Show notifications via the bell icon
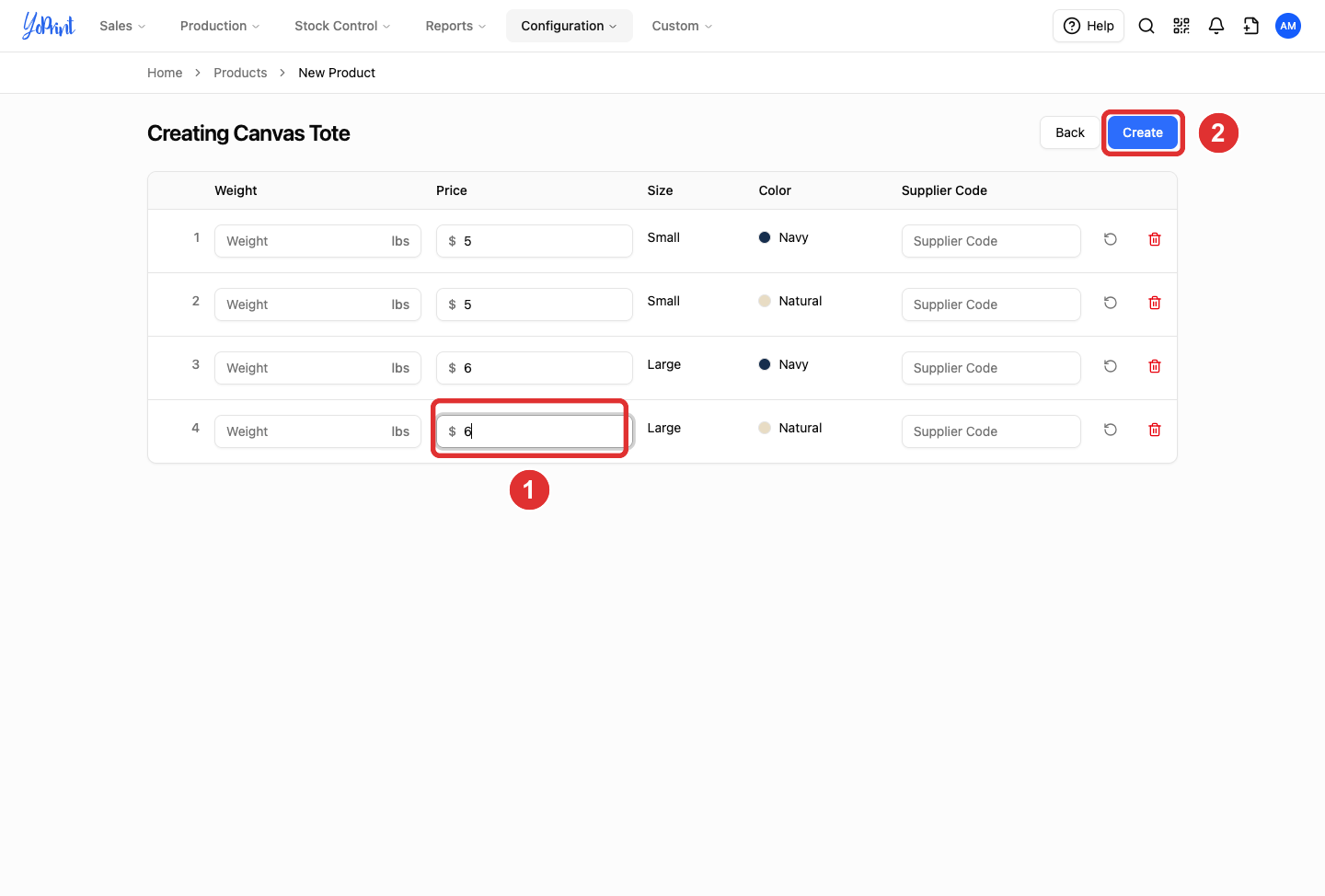1325x896 pixels. (x=1216, y=26)
